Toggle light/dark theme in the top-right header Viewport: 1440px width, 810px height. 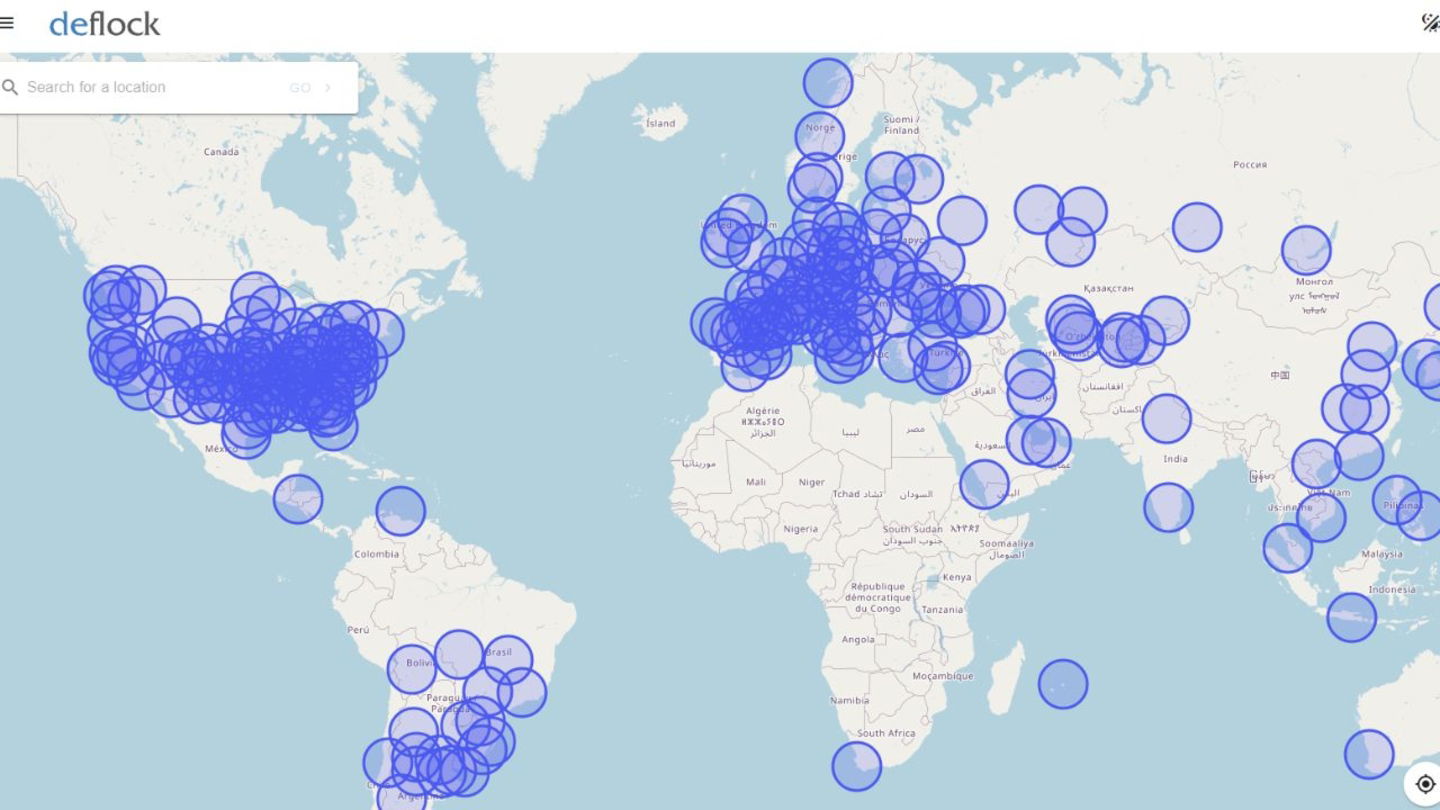tap(1430, 22)
